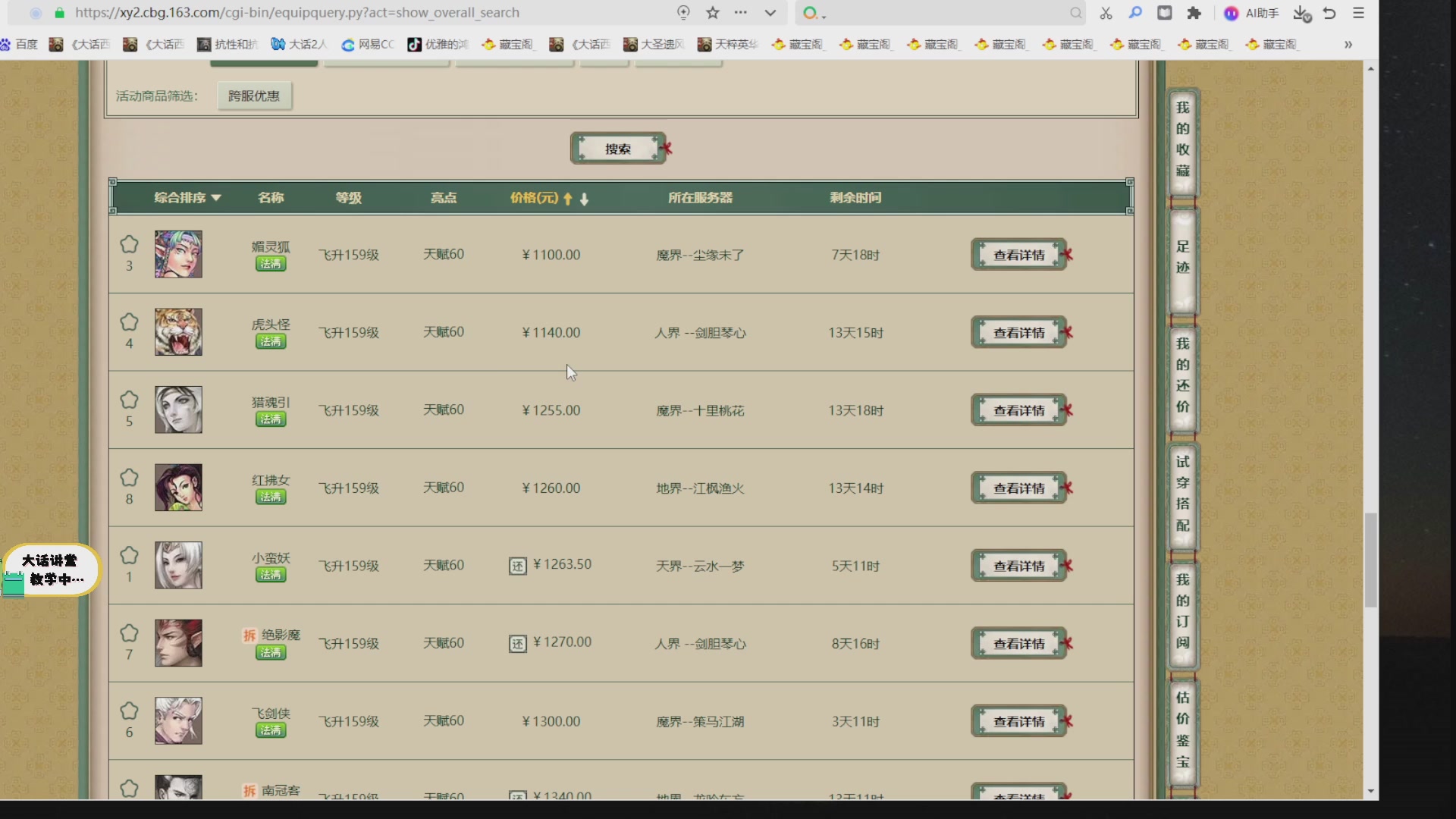Sort price ascending with up arrow
1456x819 pixels.
click(567, 199)
